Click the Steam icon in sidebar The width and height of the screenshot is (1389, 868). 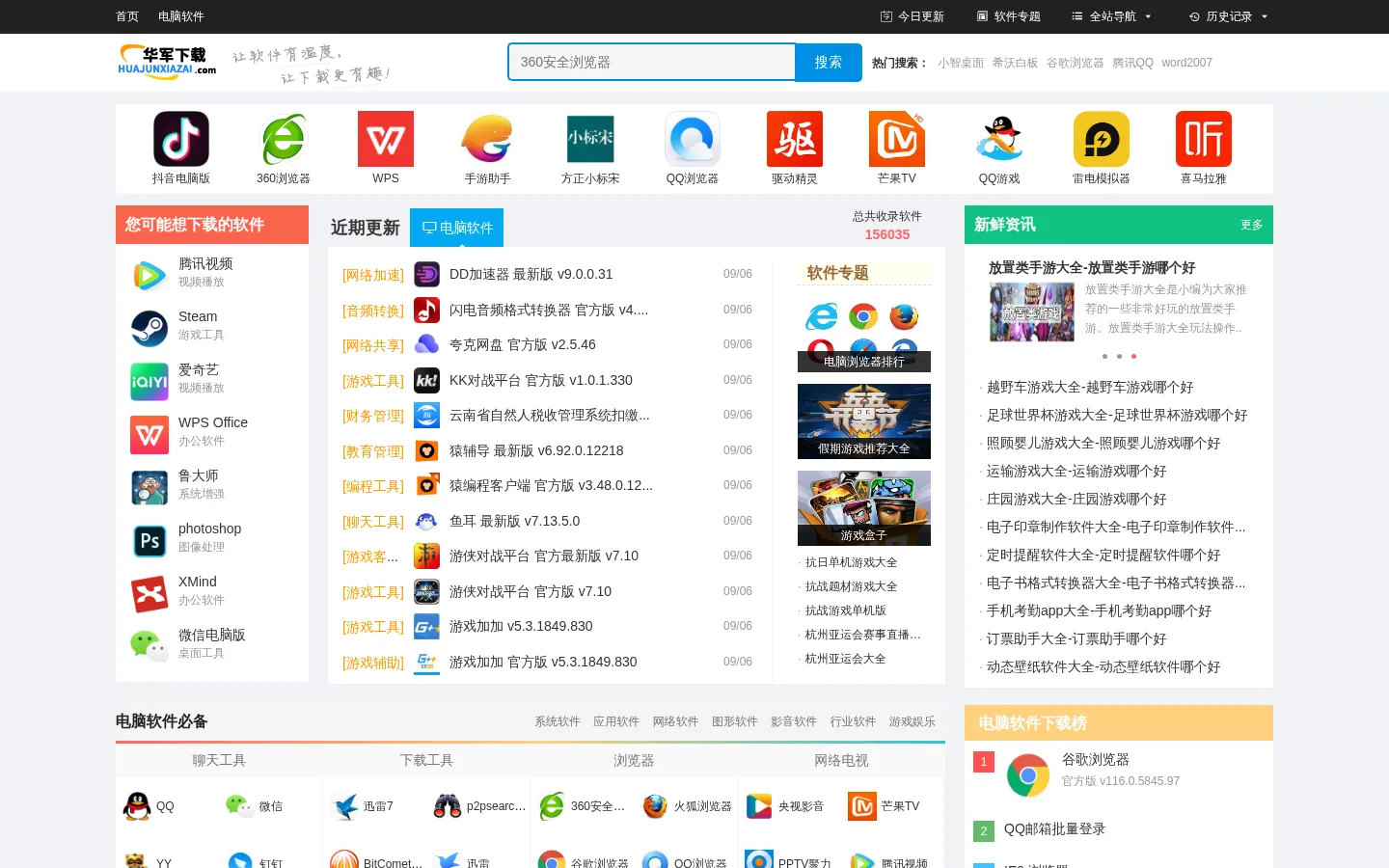[150, 329]
